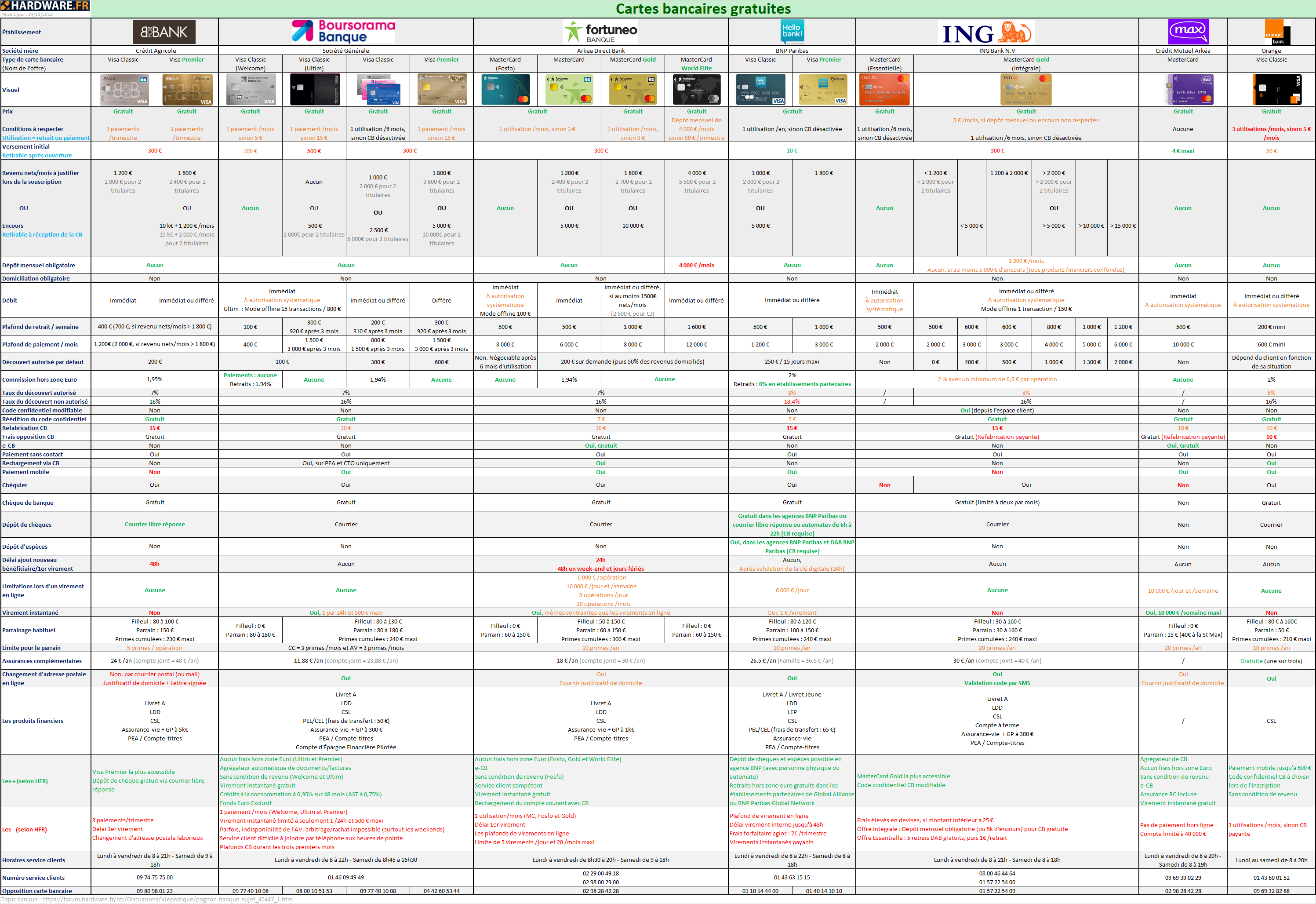Screen dimensions: 1316x904
Task: Select the Hello bank Visa Premier yellow card
Action: (x=823, y=90)
